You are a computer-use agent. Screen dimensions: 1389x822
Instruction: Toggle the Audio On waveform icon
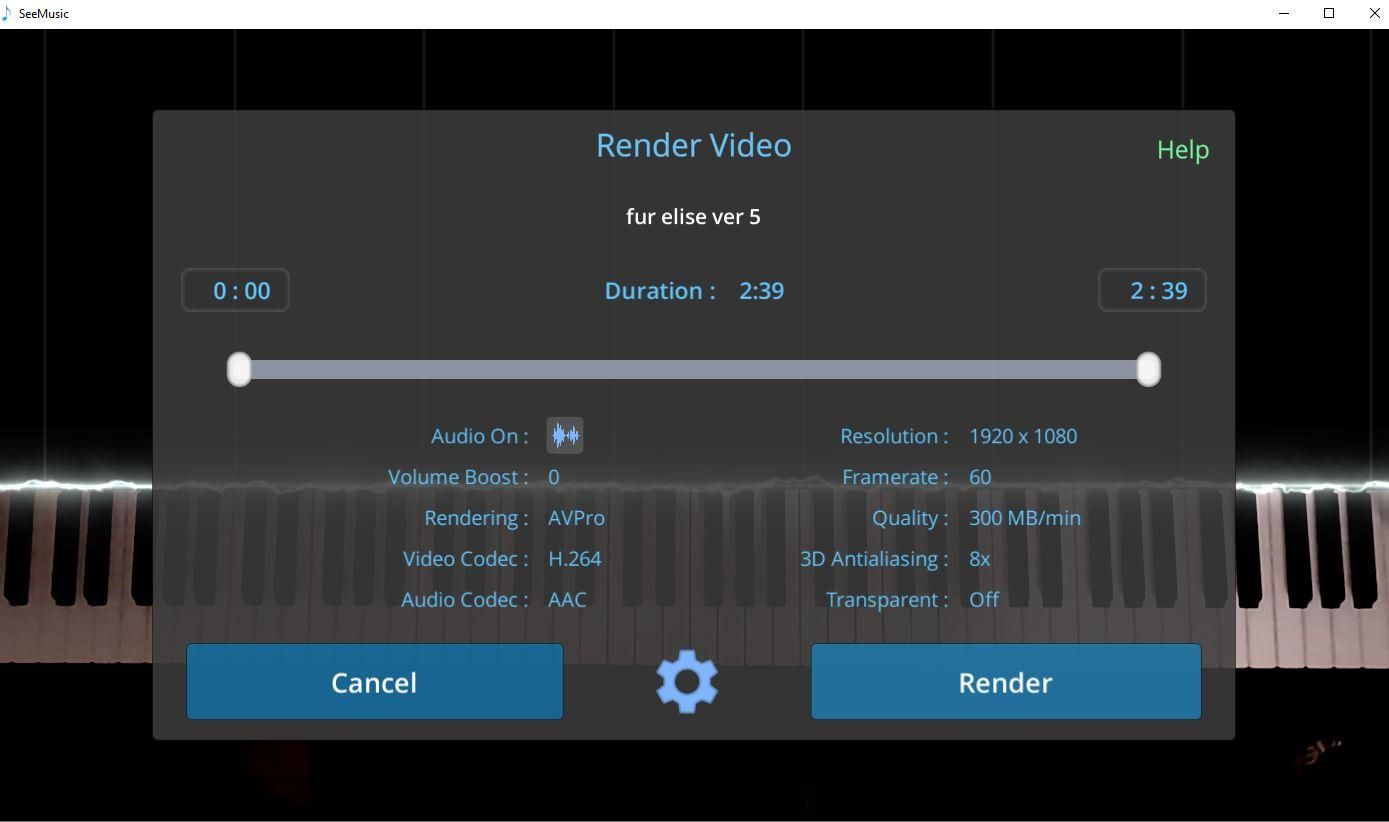[x=565, y=436]
